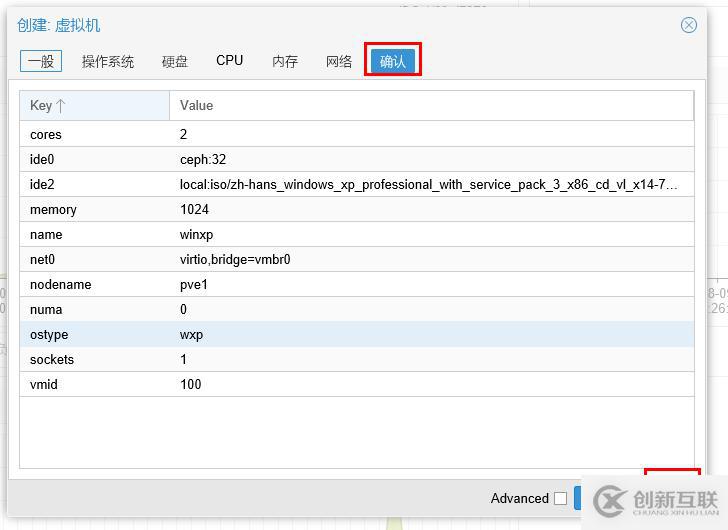This screenshot has height=530, width=728.
Task: Open the 内存 tab
Action: (x=285, y=61)
